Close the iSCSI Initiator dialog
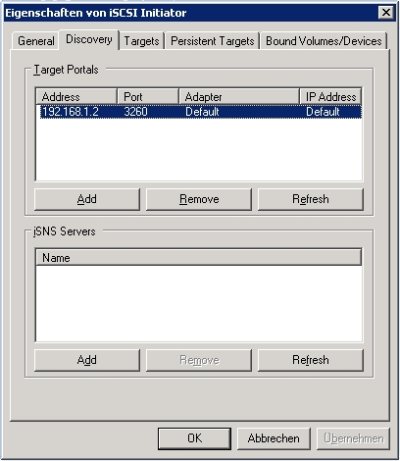The height and width of the screenshot is (461, 400). pos(386,13)
